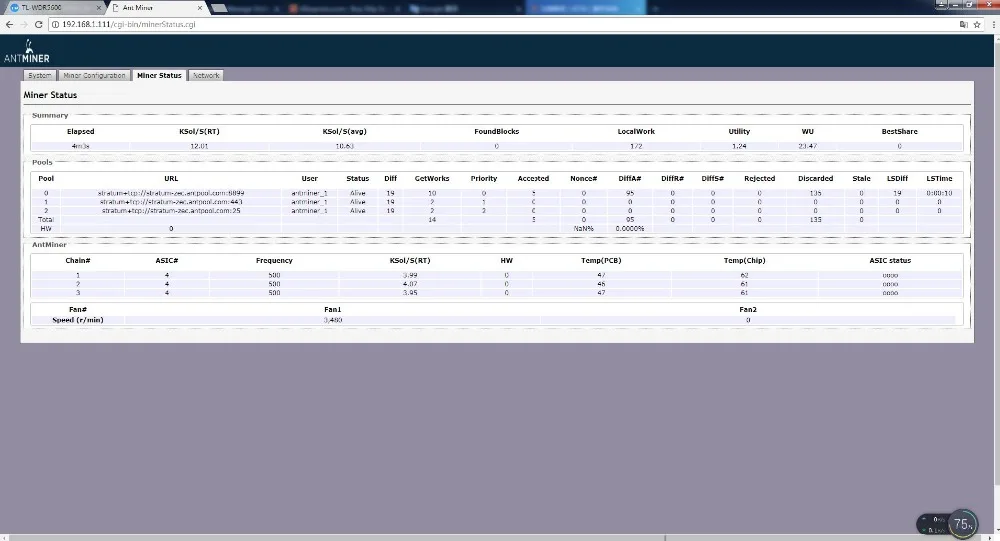Open the Miner Configuration tab

(x=94, y=76)
